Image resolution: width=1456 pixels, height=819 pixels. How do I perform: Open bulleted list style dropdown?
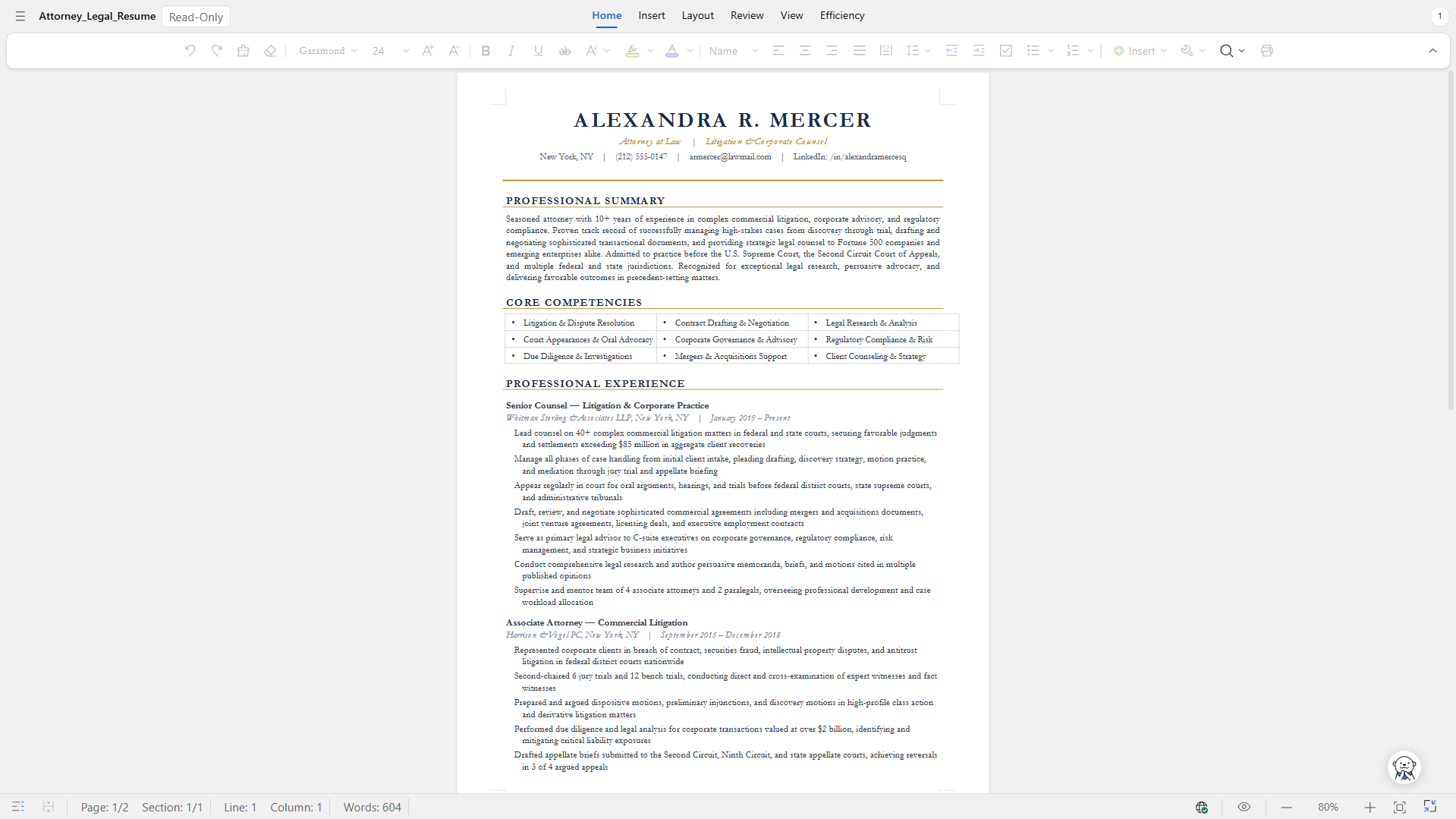click(1051, 51)
